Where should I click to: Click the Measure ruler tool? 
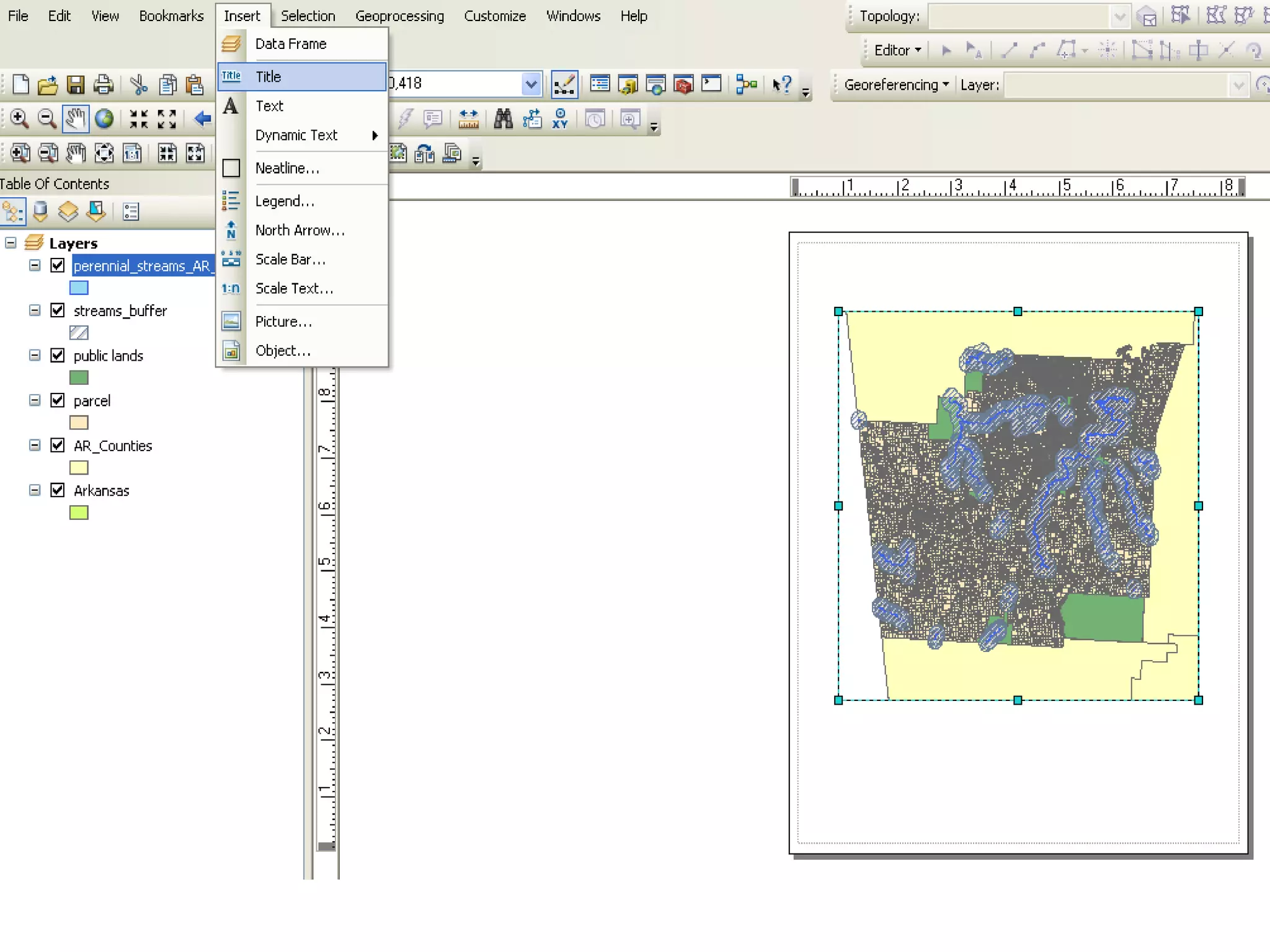468,118
